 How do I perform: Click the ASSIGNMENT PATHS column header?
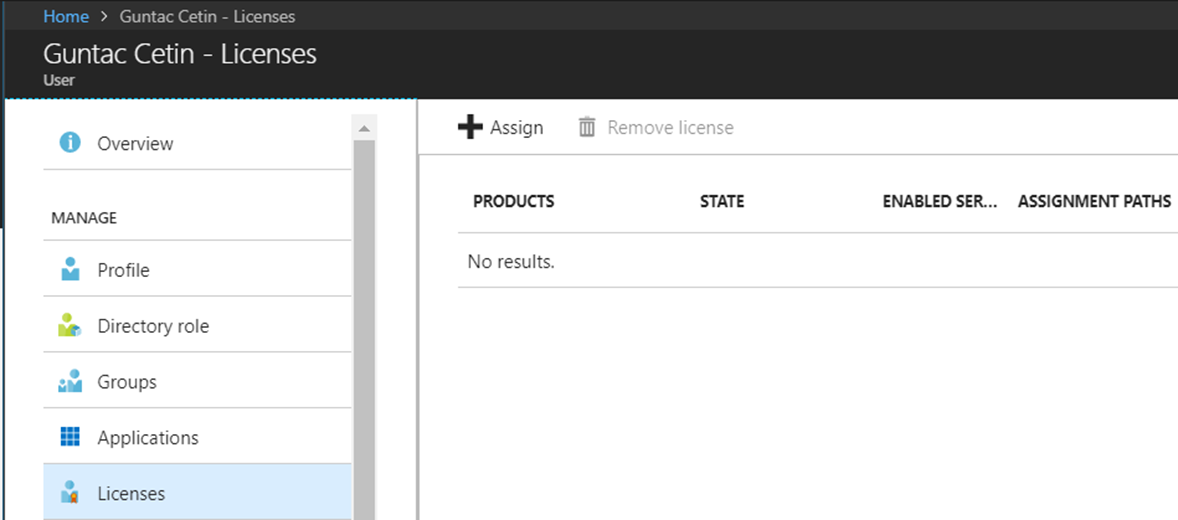1095,201
